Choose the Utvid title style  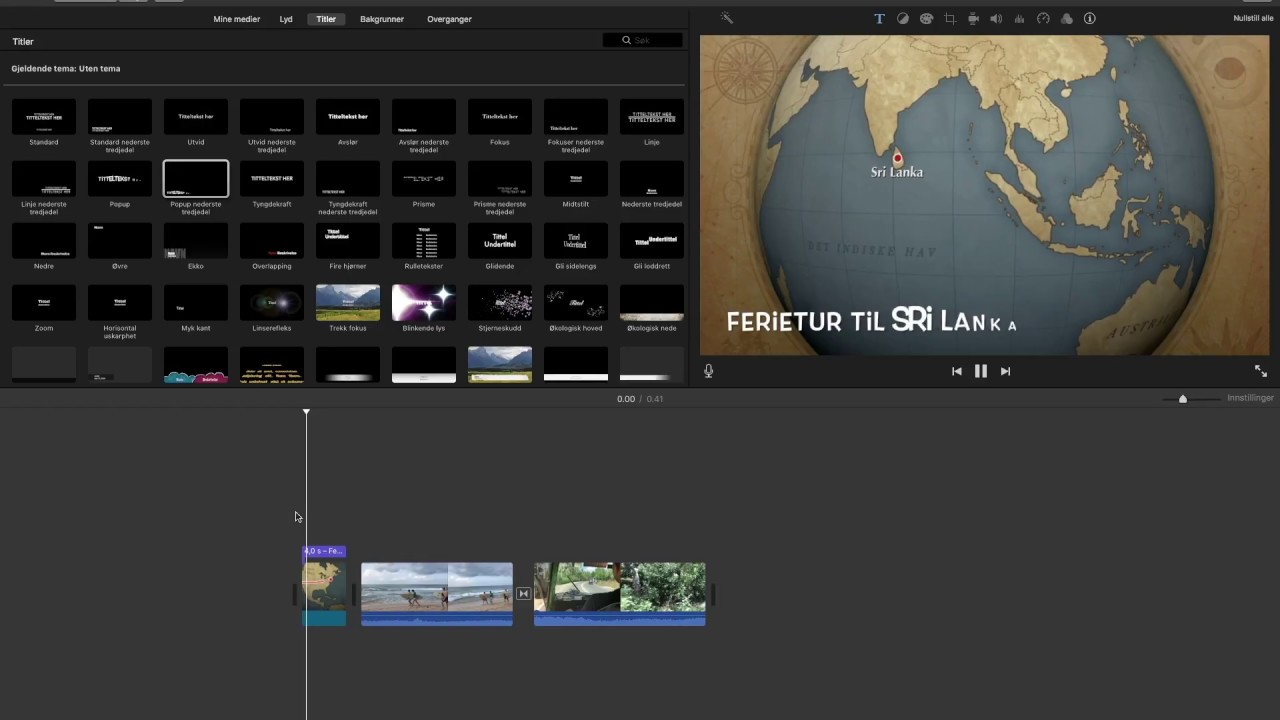tap(196, 117)
